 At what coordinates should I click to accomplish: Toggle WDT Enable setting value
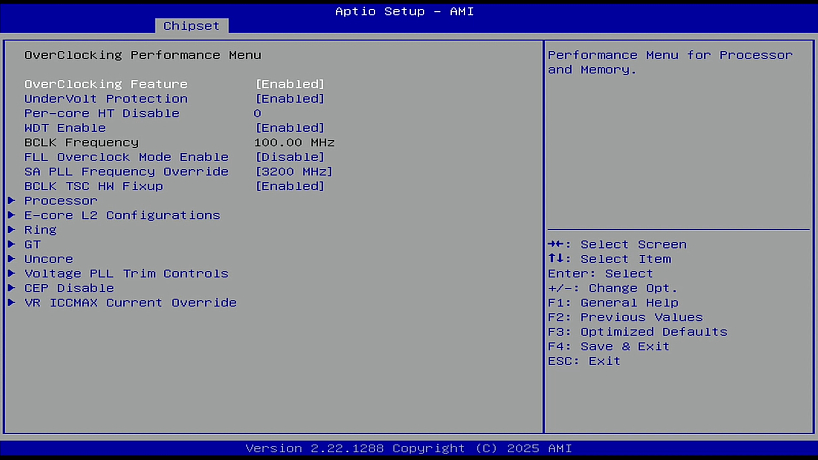[290, 128]
